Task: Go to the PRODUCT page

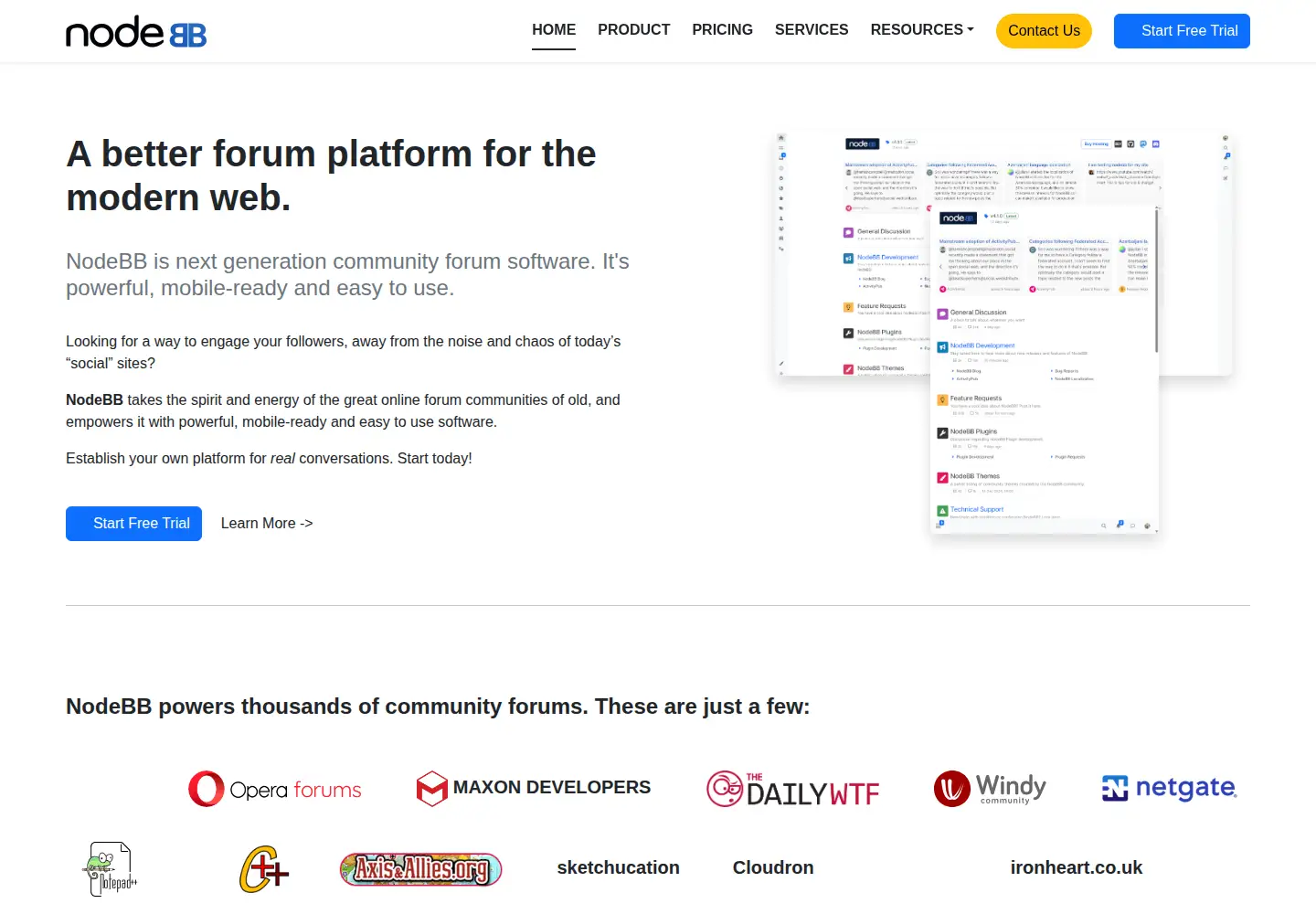Action: point(633,30)
